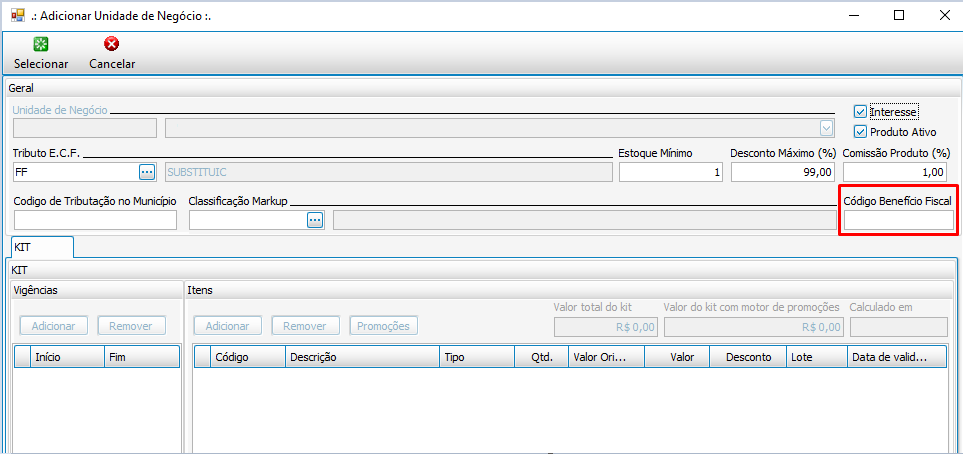963x454 pixels.
Task: Sort by the Descrição column header
Action: click(x=362, y=357)
